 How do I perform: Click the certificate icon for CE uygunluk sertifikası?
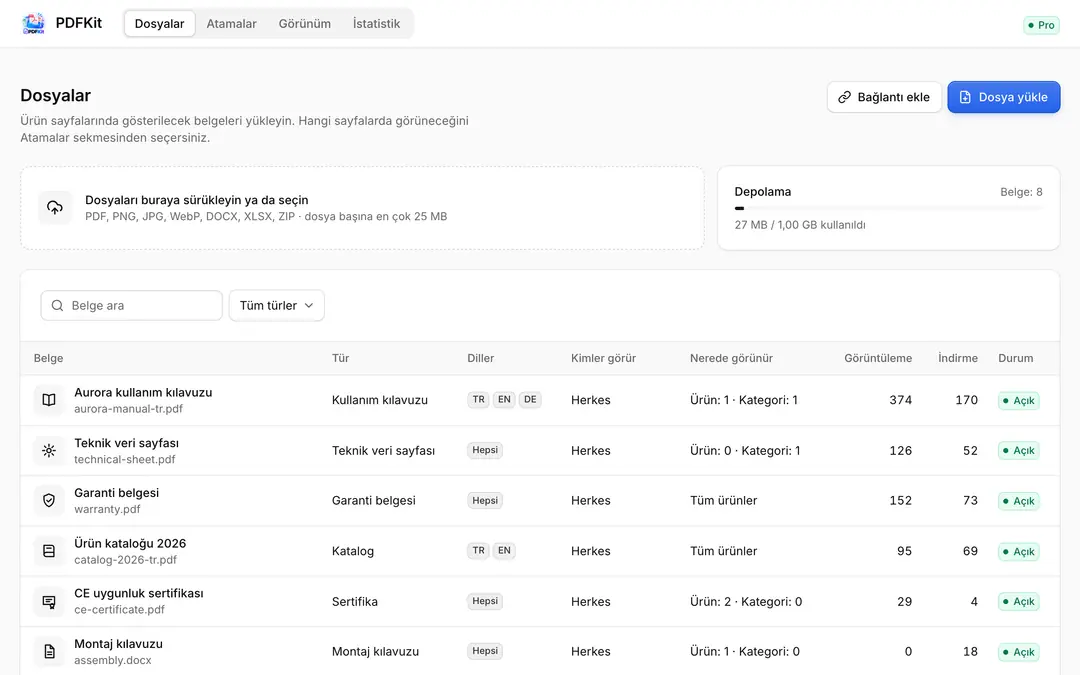pyautogui.click(x=49, y=601)
